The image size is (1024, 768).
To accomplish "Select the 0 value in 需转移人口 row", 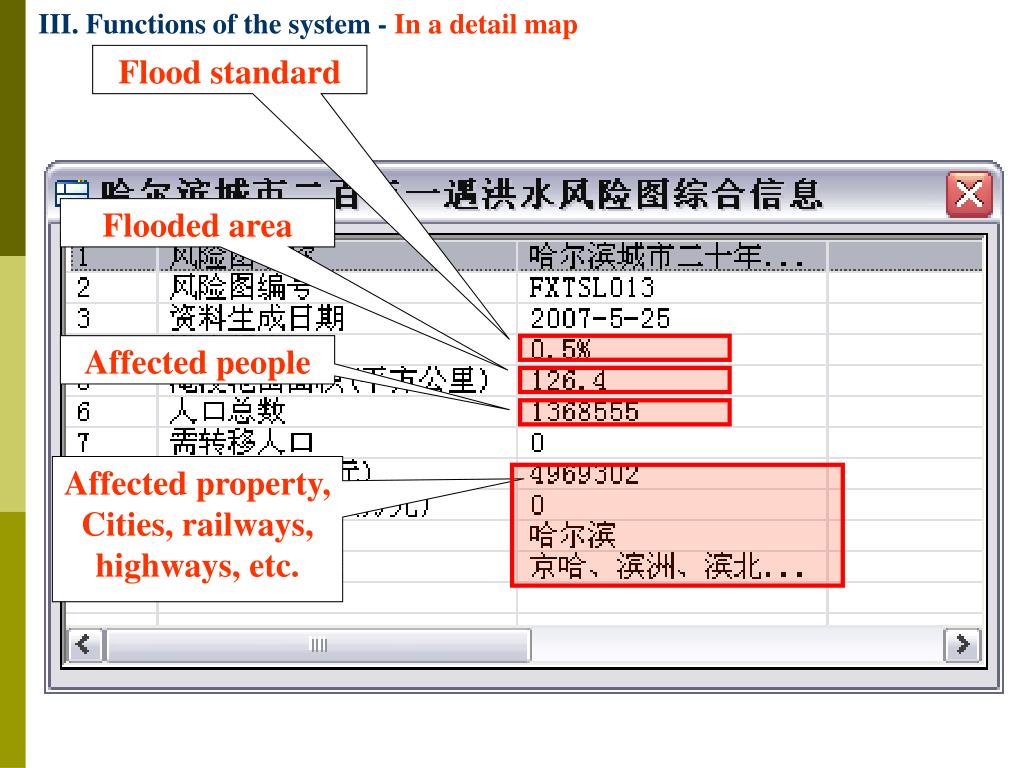I will (x=672, y=443).
